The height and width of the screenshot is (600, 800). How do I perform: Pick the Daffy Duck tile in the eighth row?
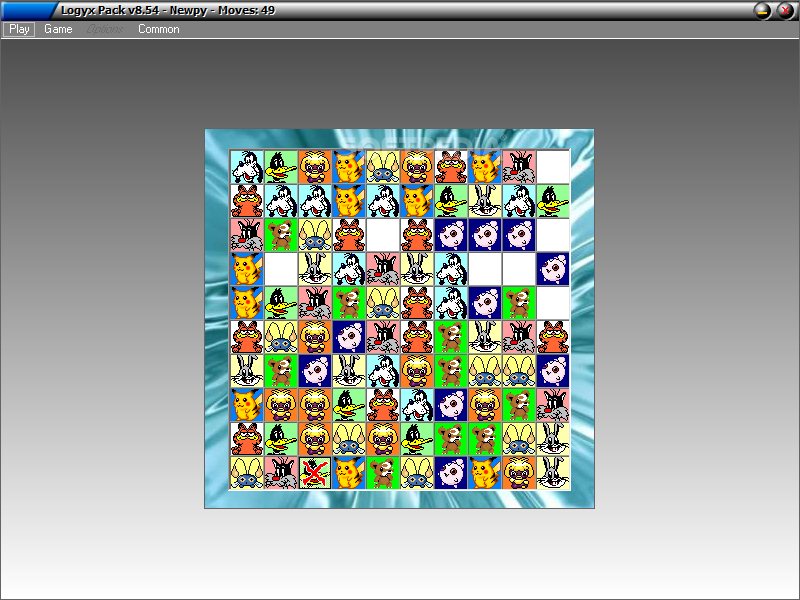coord(349,405)
